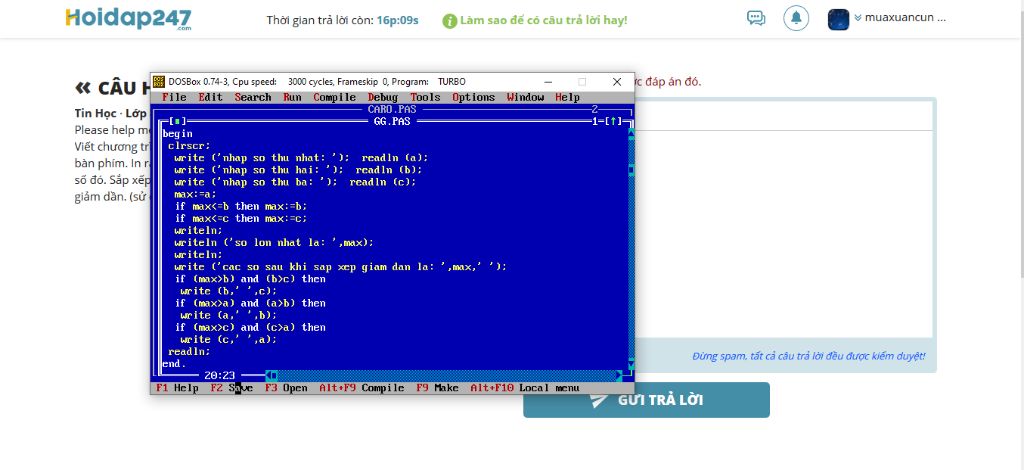
Task: Click the user avatar picture
Action: 839,19
